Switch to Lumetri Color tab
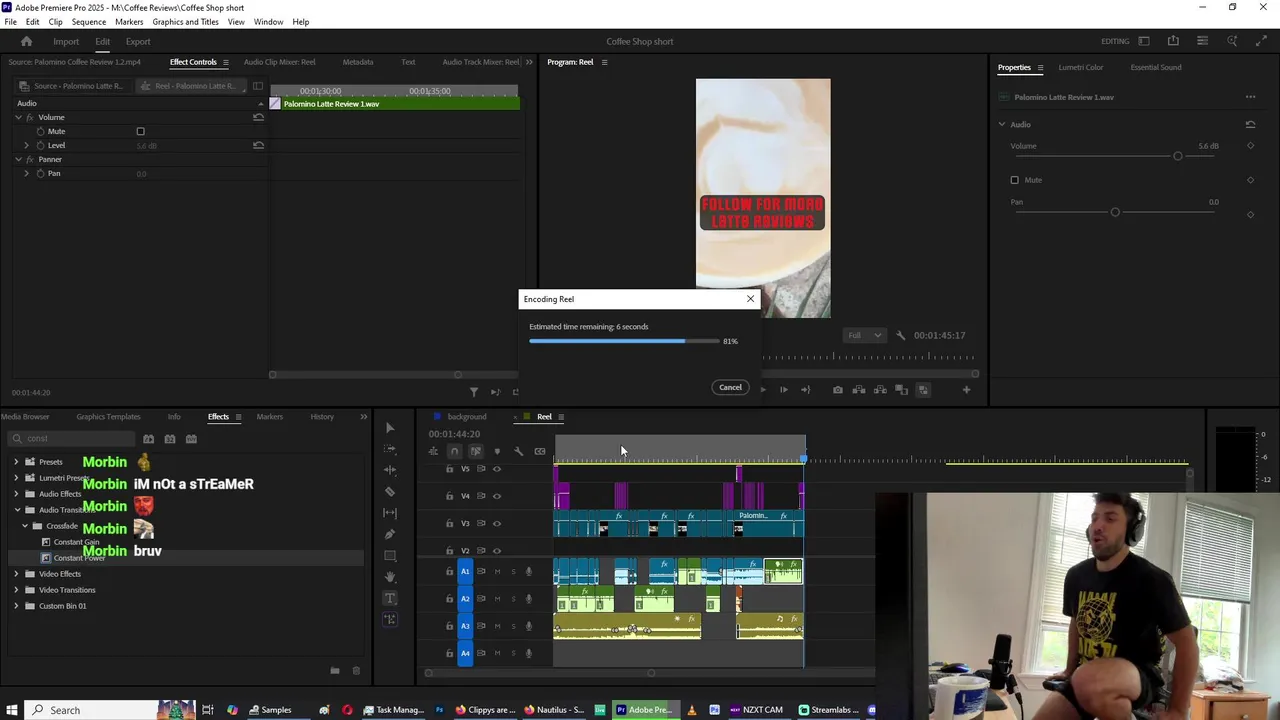Screen dimensions: 1280x720 (x=1081, y=67)
